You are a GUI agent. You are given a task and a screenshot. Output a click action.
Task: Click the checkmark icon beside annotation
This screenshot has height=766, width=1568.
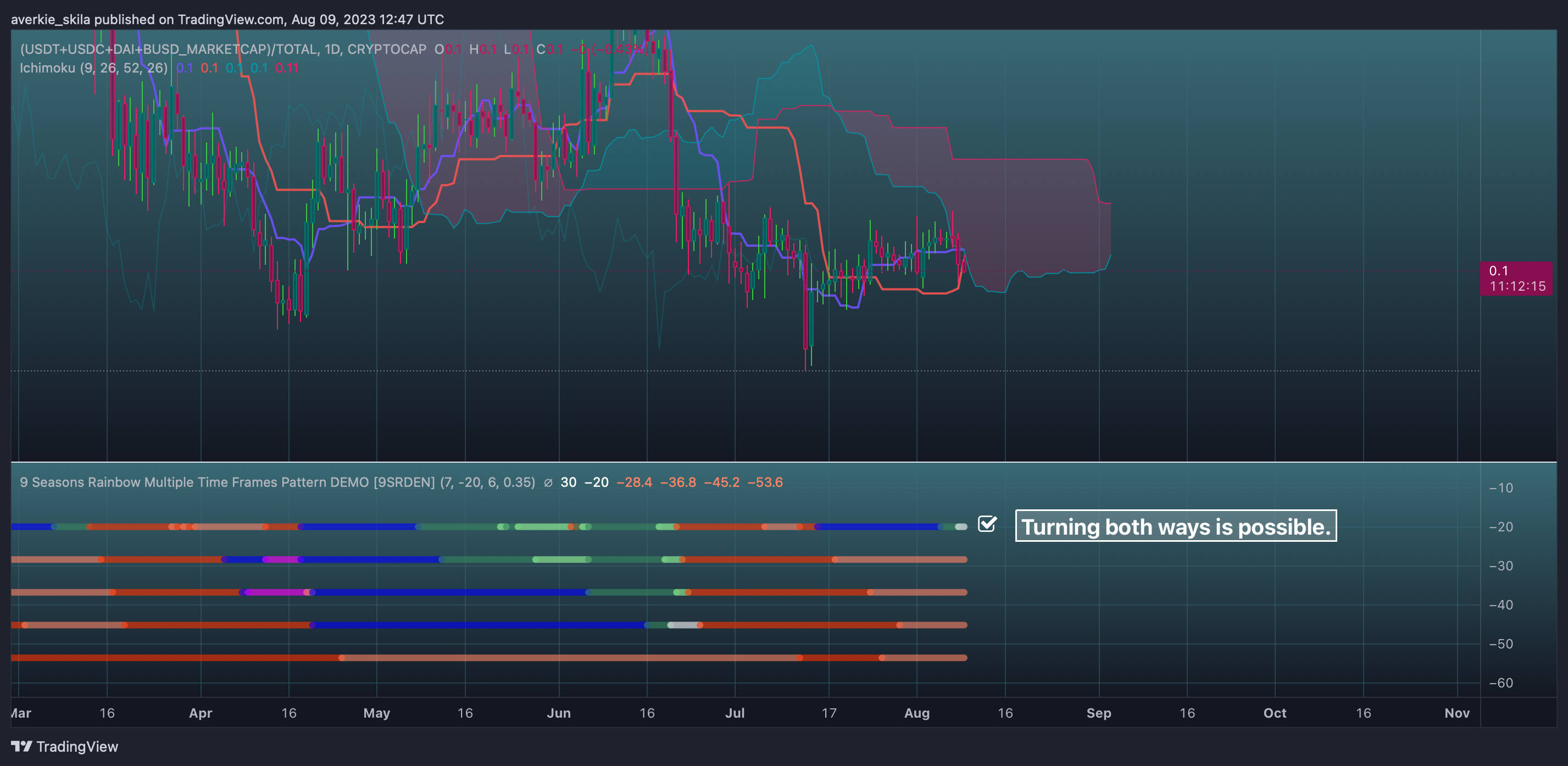pyautogui.click(x=987, y=523)
